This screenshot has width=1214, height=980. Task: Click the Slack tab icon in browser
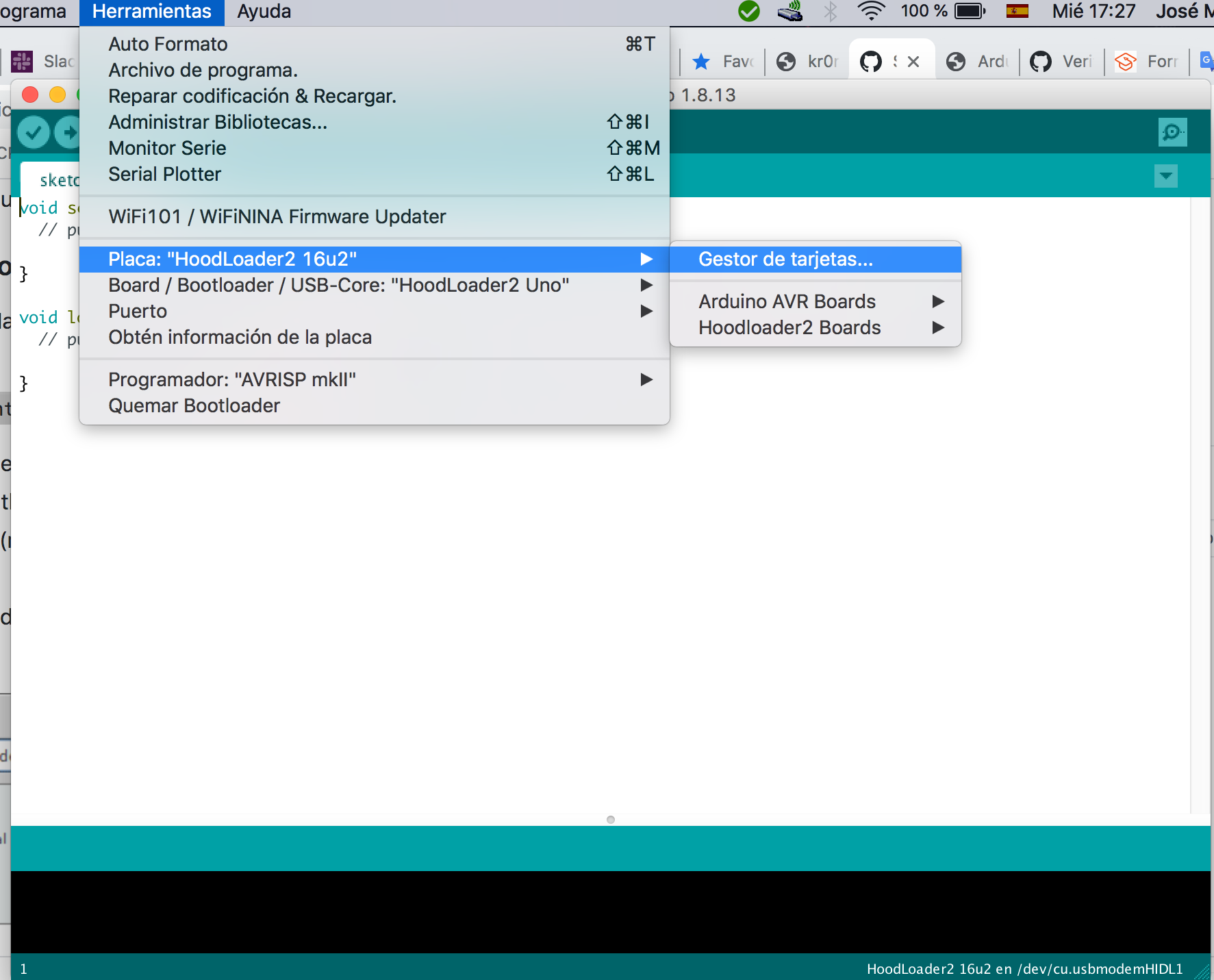coord(22,62)
